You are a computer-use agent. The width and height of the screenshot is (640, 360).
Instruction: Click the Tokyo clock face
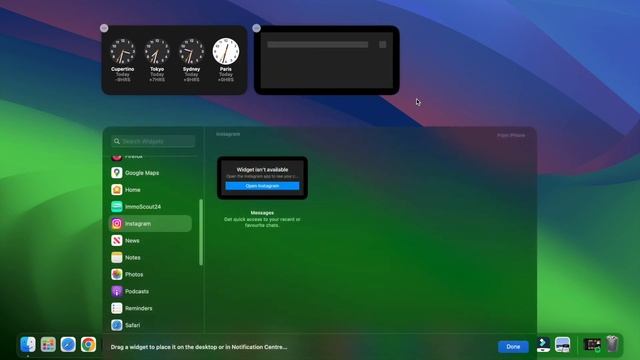click(x=157, y=51)
